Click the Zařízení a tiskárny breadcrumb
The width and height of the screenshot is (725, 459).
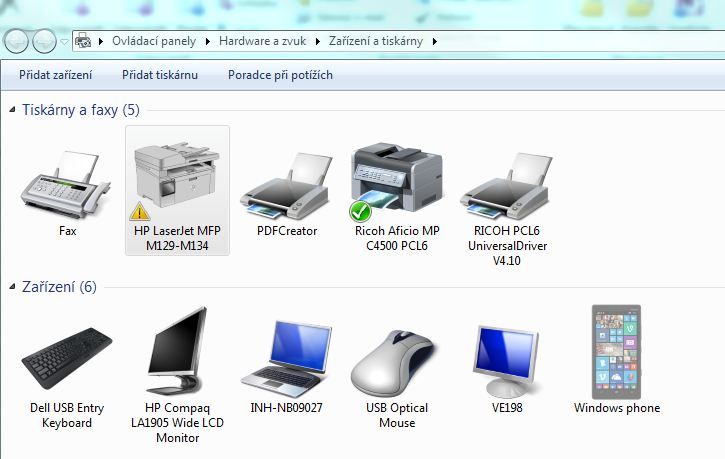[x=375, y=41]
